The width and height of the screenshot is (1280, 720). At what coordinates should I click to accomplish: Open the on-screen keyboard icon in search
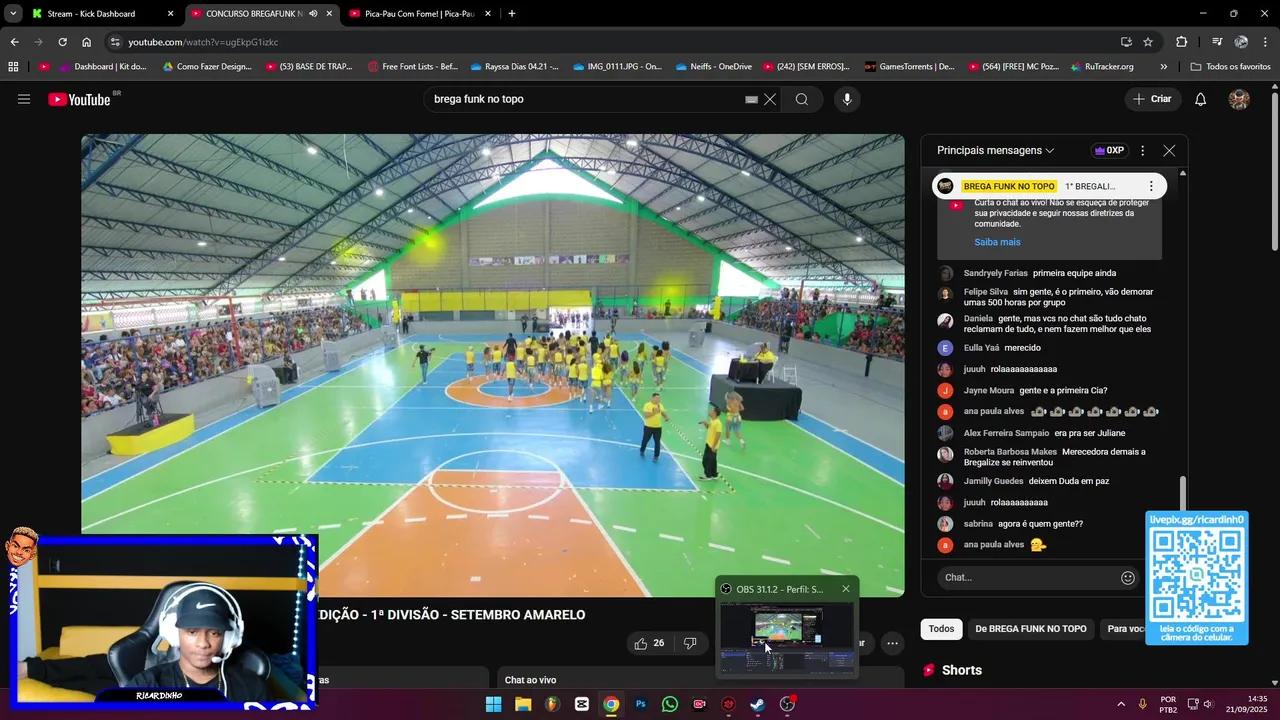pos(751,99)
